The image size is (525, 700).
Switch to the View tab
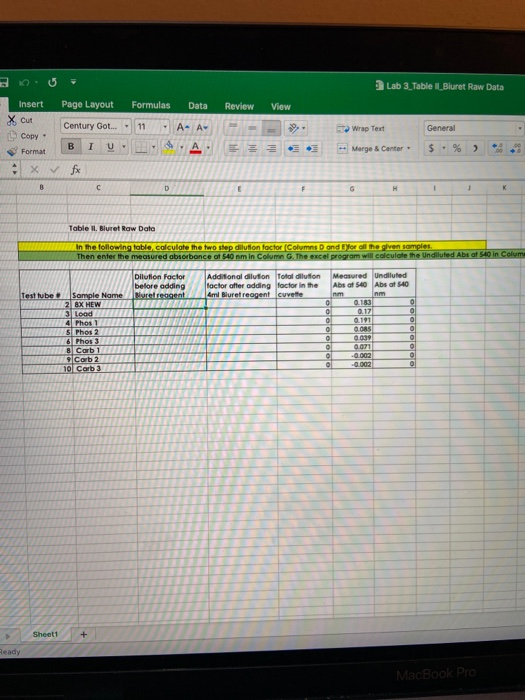coord(281,107)
